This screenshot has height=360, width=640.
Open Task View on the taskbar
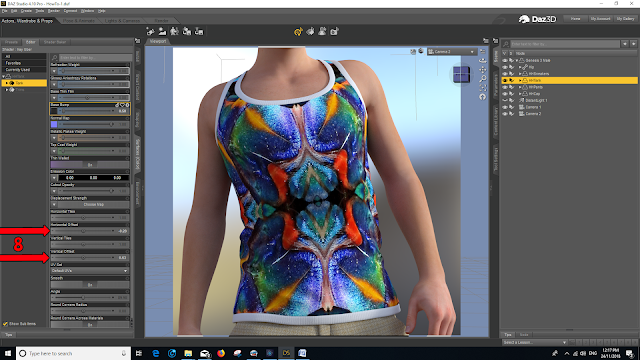point(139,353)
